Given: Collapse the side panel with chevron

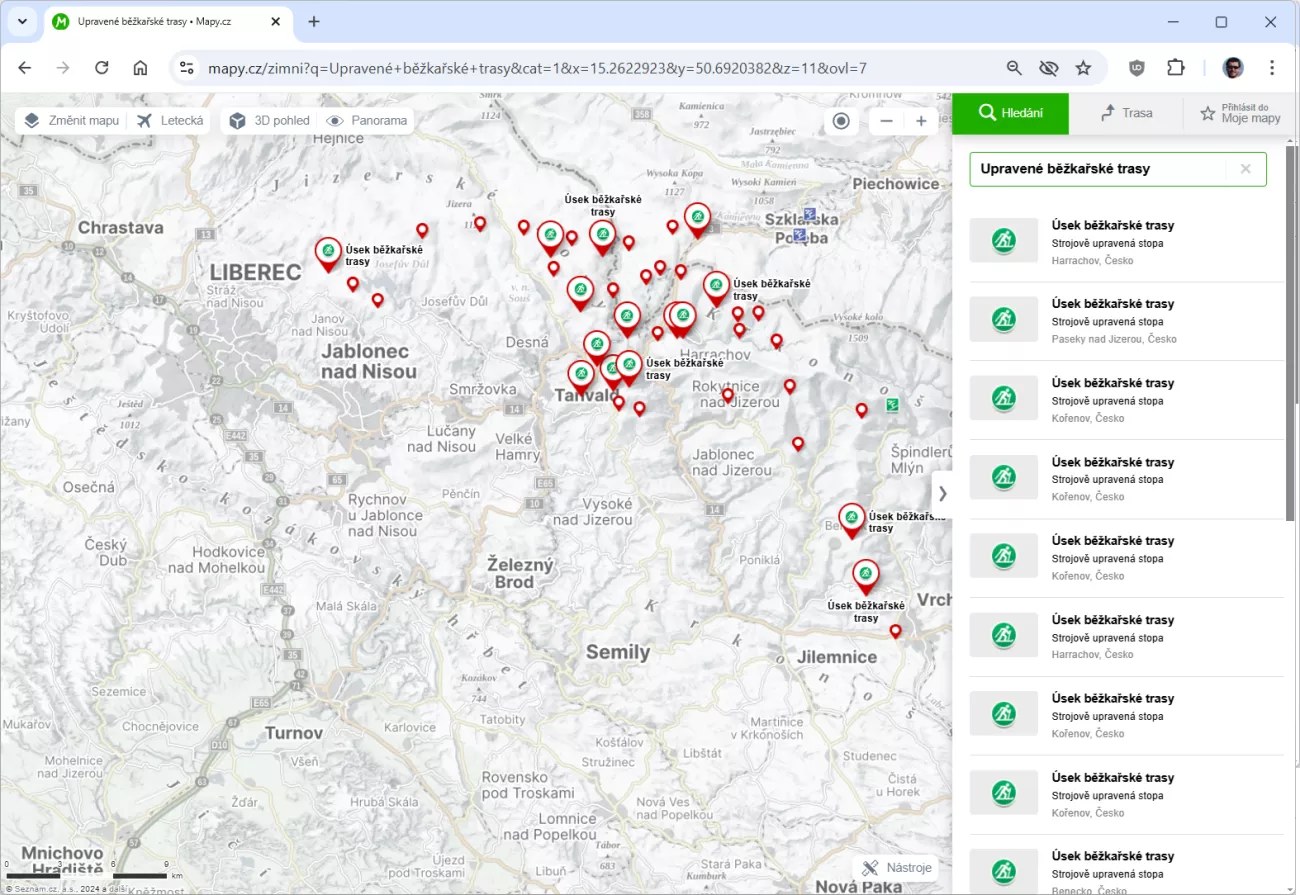Looking at the screenshot, I should pos(941,493).
